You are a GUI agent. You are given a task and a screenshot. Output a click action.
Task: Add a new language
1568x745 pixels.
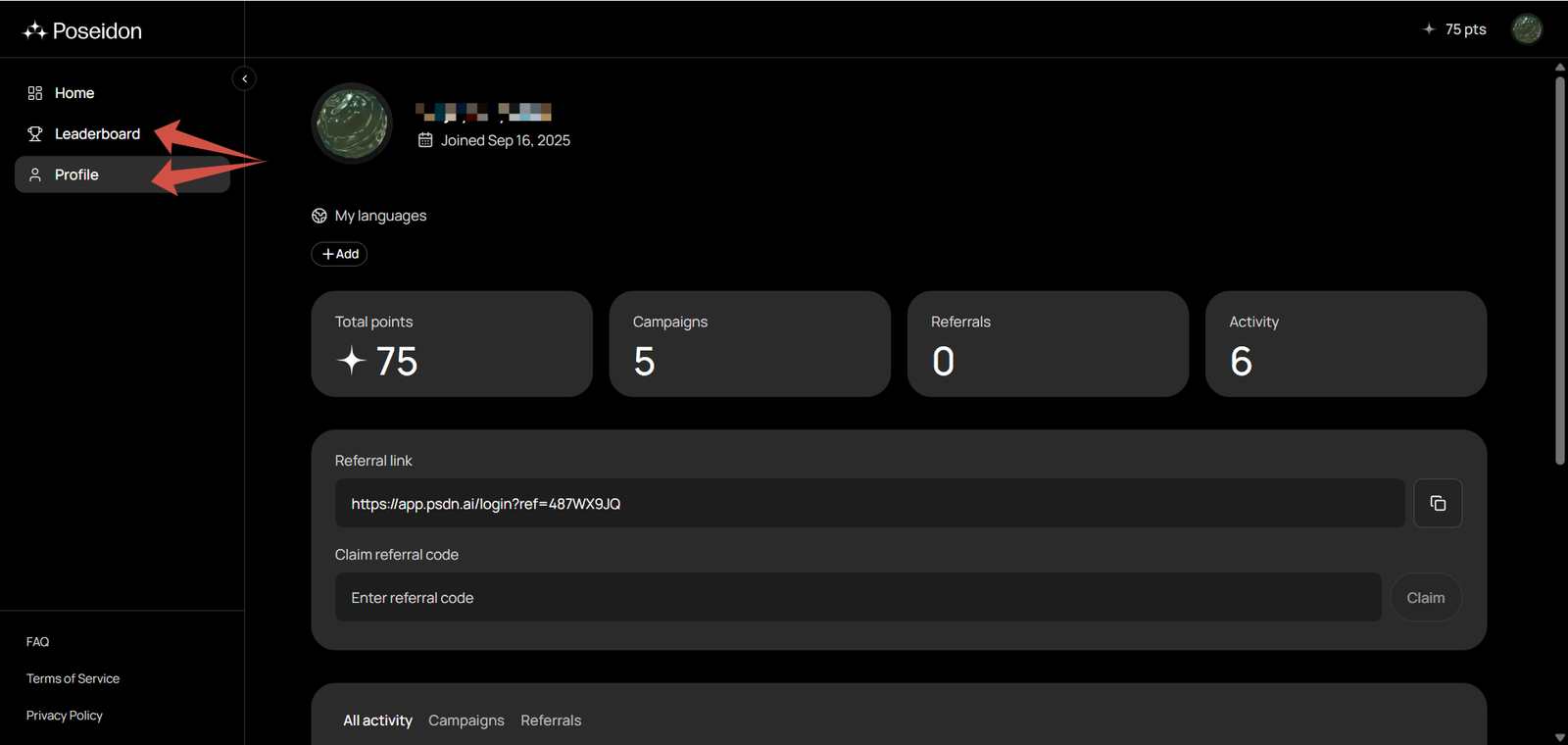pos(339,254)
